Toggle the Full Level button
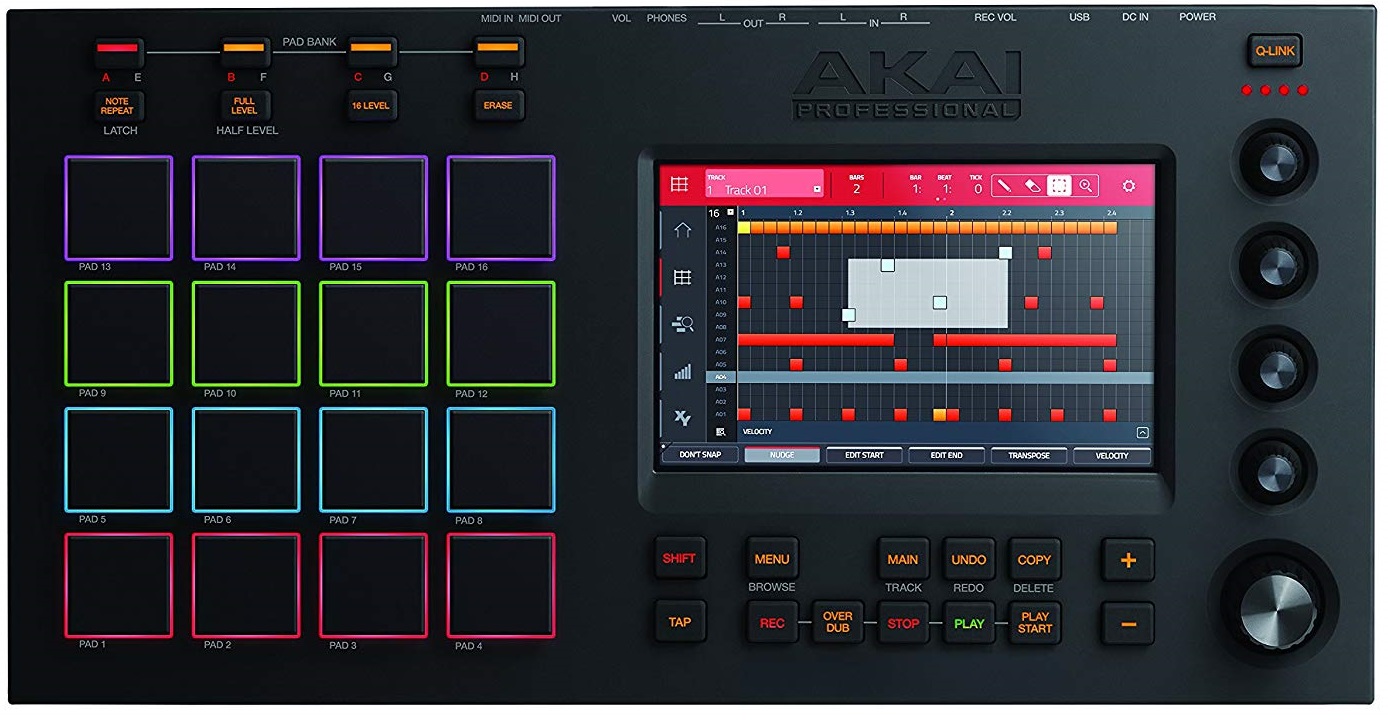 pyautogui.click(x=244, y=105)
